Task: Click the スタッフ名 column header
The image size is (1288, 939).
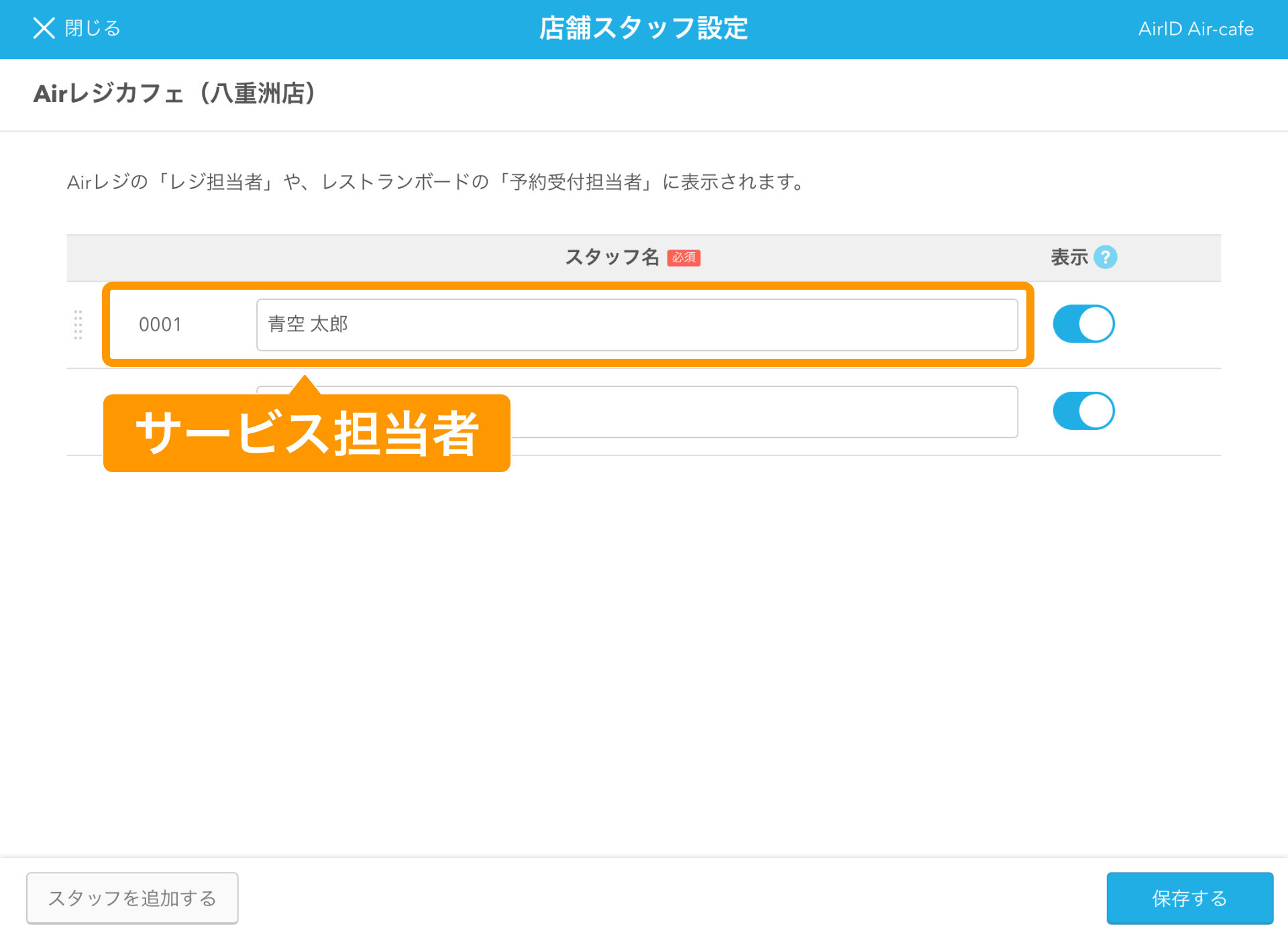Action: [611, 257]
